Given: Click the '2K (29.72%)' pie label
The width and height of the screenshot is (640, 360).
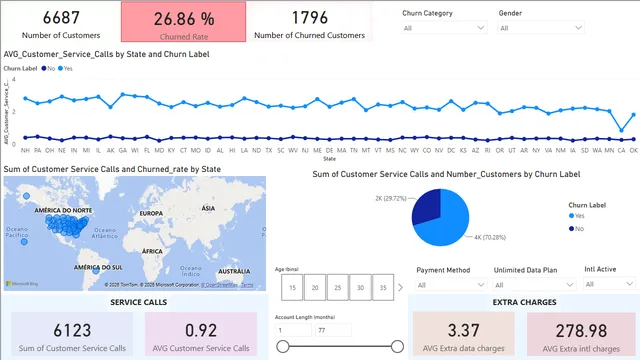Looking at the screenshot, I should coord(391,198).
